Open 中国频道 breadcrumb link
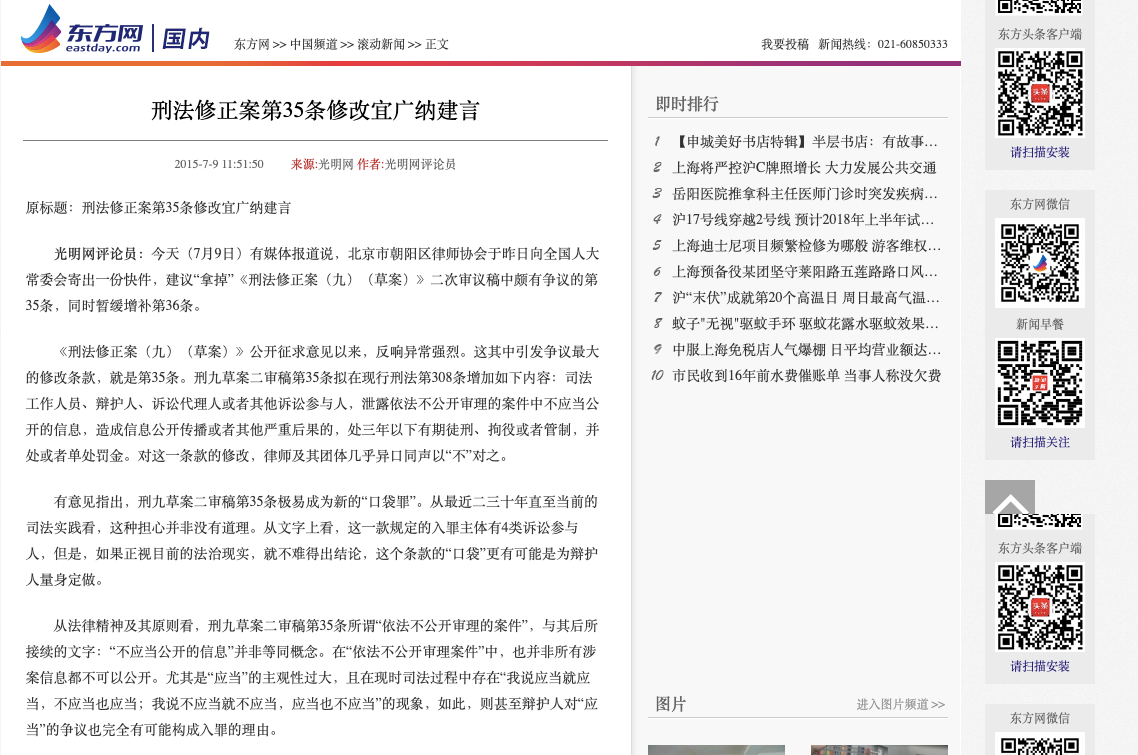 click(x=313, y=44)
